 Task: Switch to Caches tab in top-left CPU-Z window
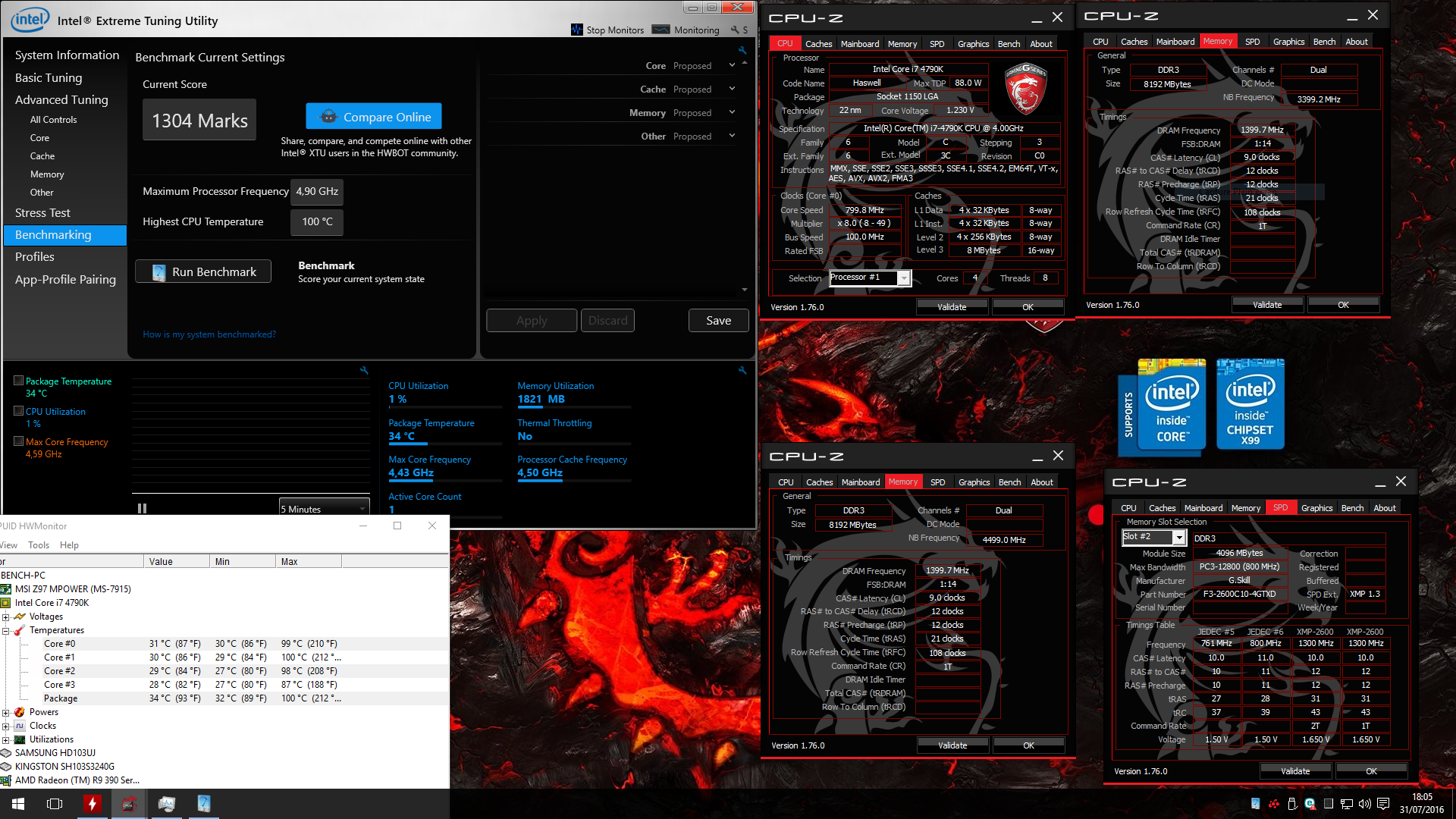pos(818,44)
